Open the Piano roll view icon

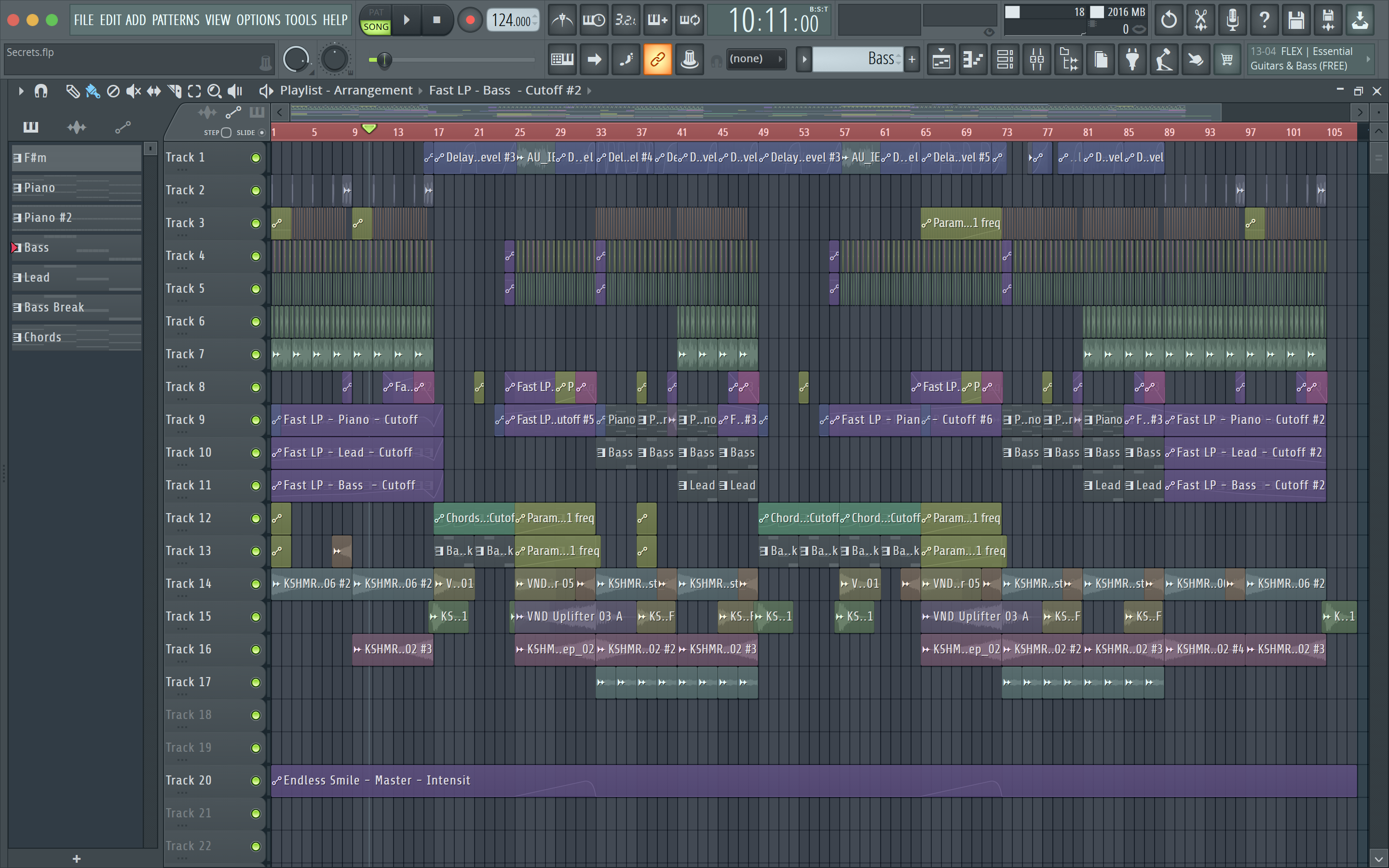pos(973,59)
